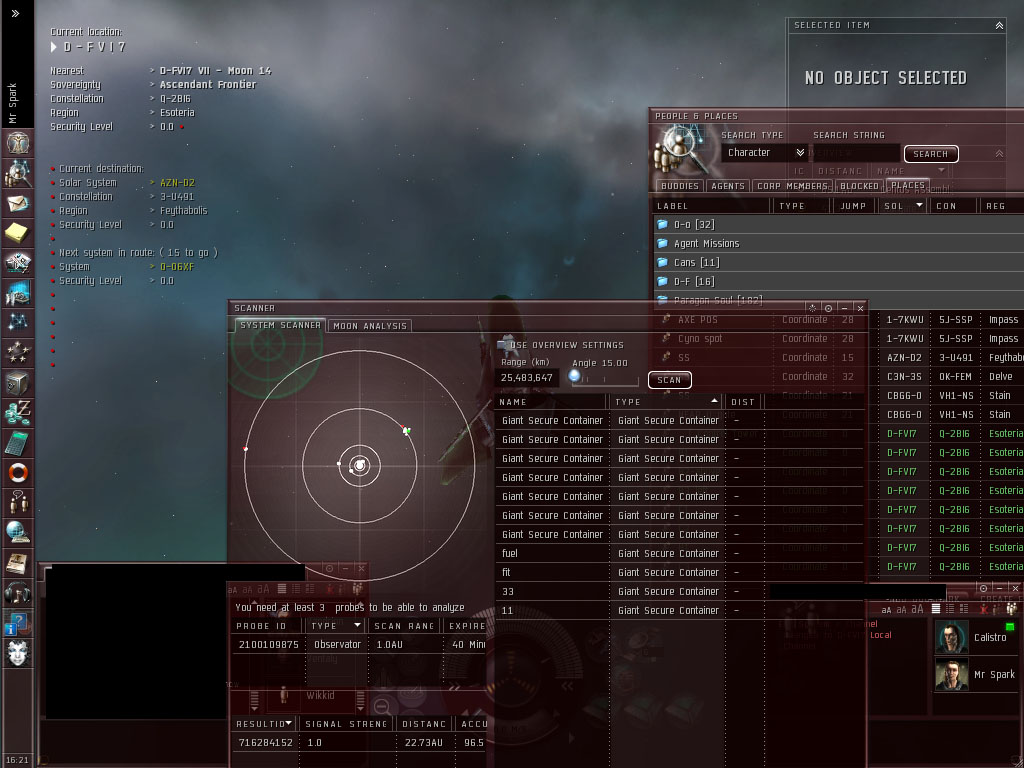Open the Journal book icon
The width and height of the screenshot is (1024, 768).
point(18,563)
